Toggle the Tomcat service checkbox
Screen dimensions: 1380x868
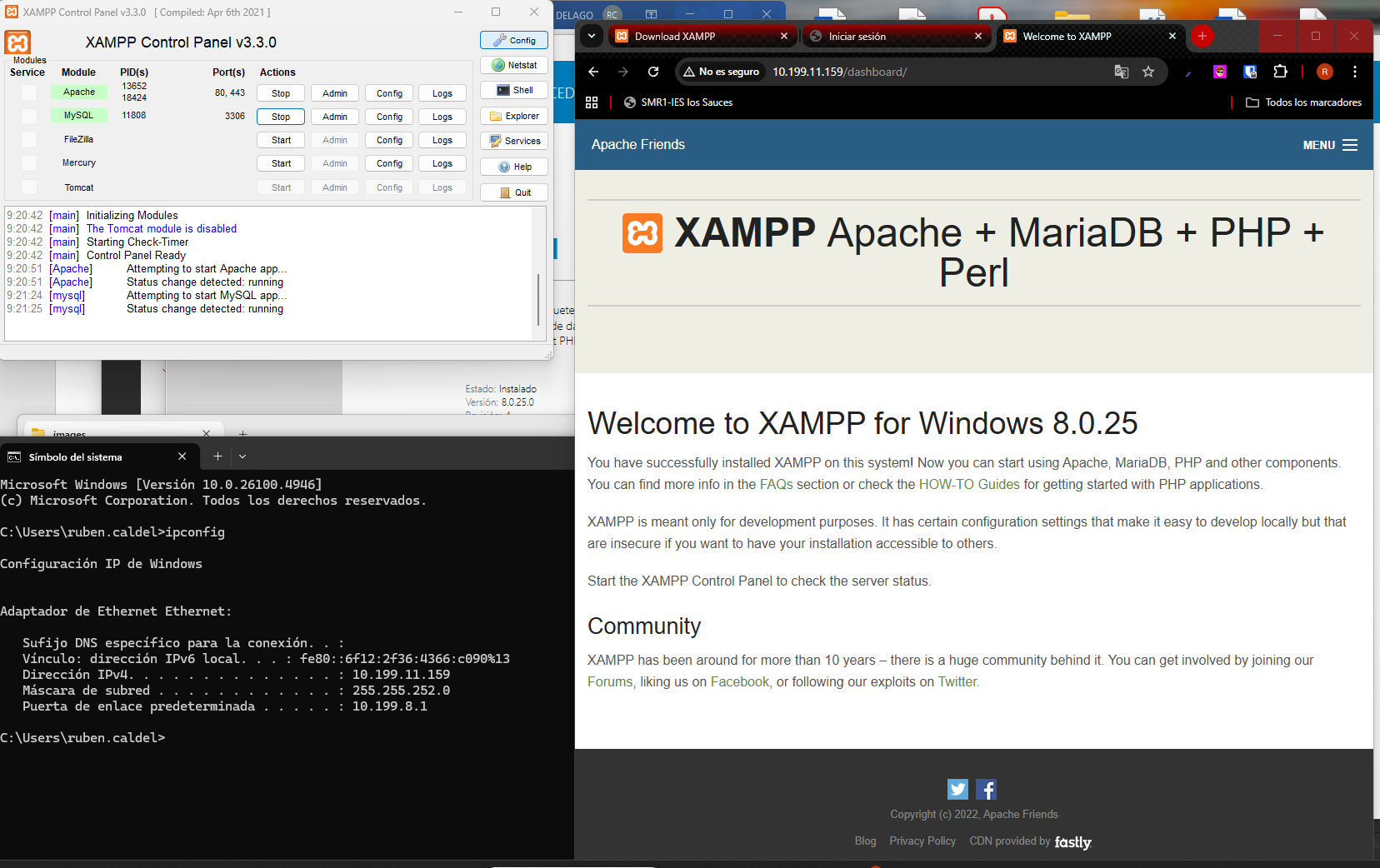click(x=29, y=187)
